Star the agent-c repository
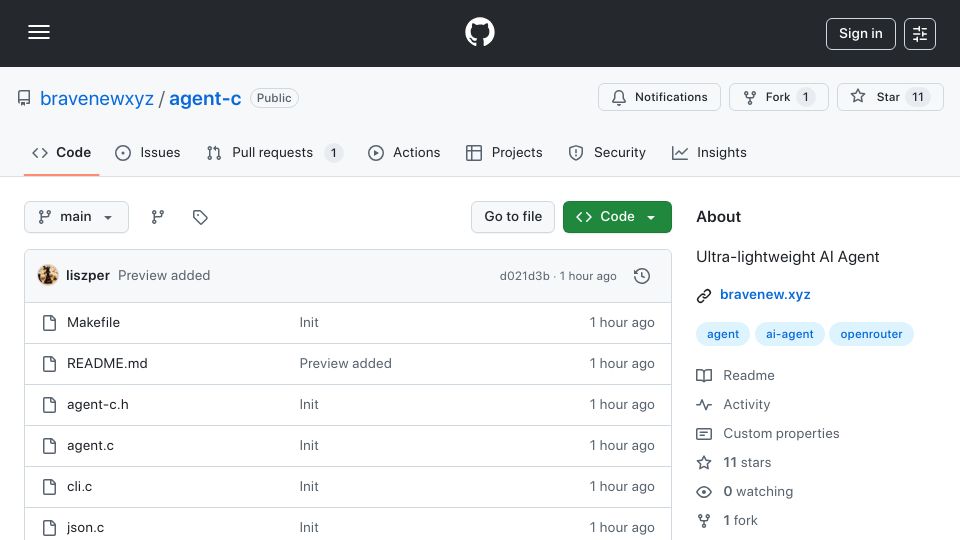Screen dimensions: 960x540 (890, 97)
